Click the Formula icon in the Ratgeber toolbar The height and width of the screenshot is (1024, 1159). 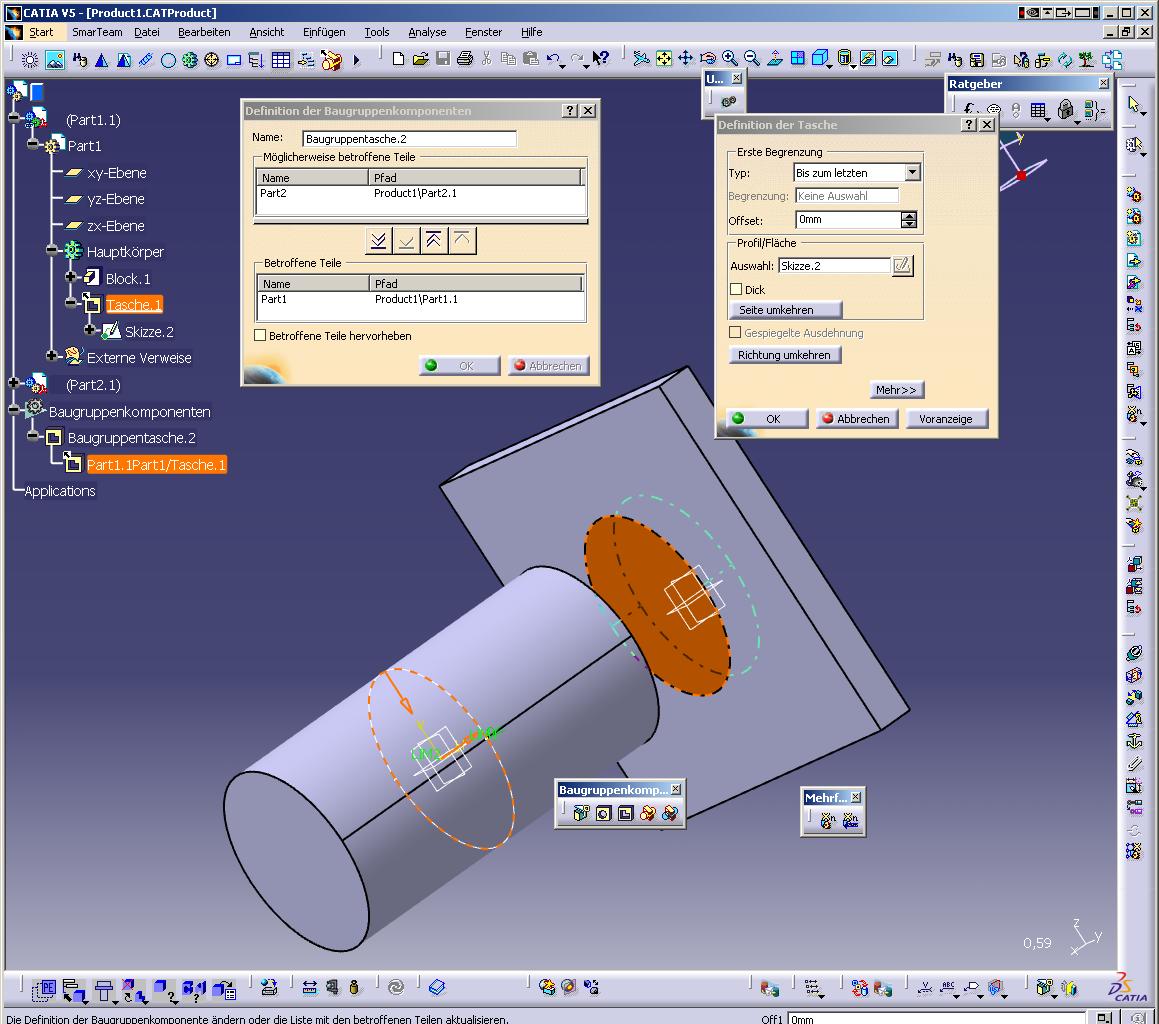pos(969,110)
